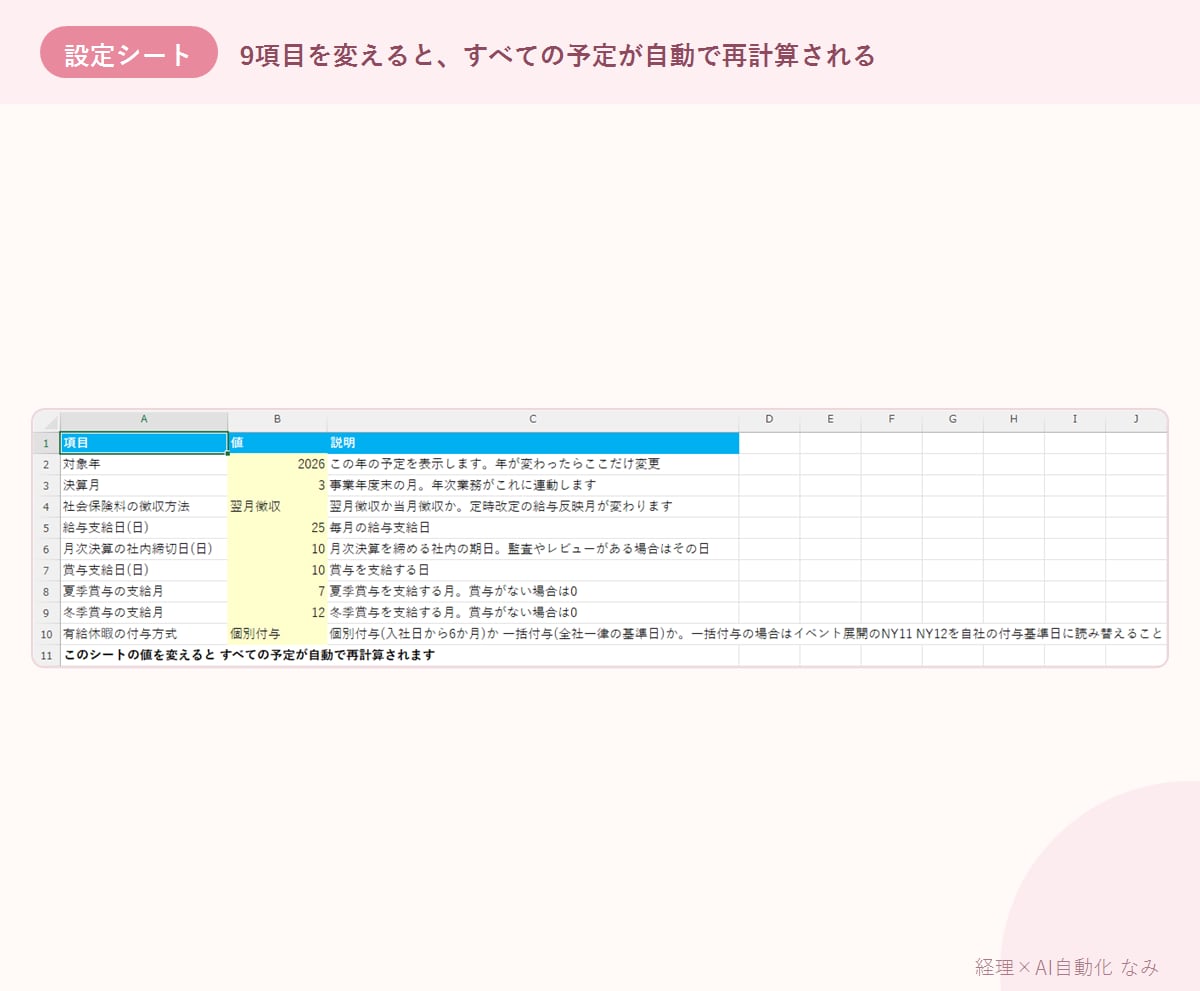Select column B header
Viewport: 1200px width, 991px height.
click(277, 419)
